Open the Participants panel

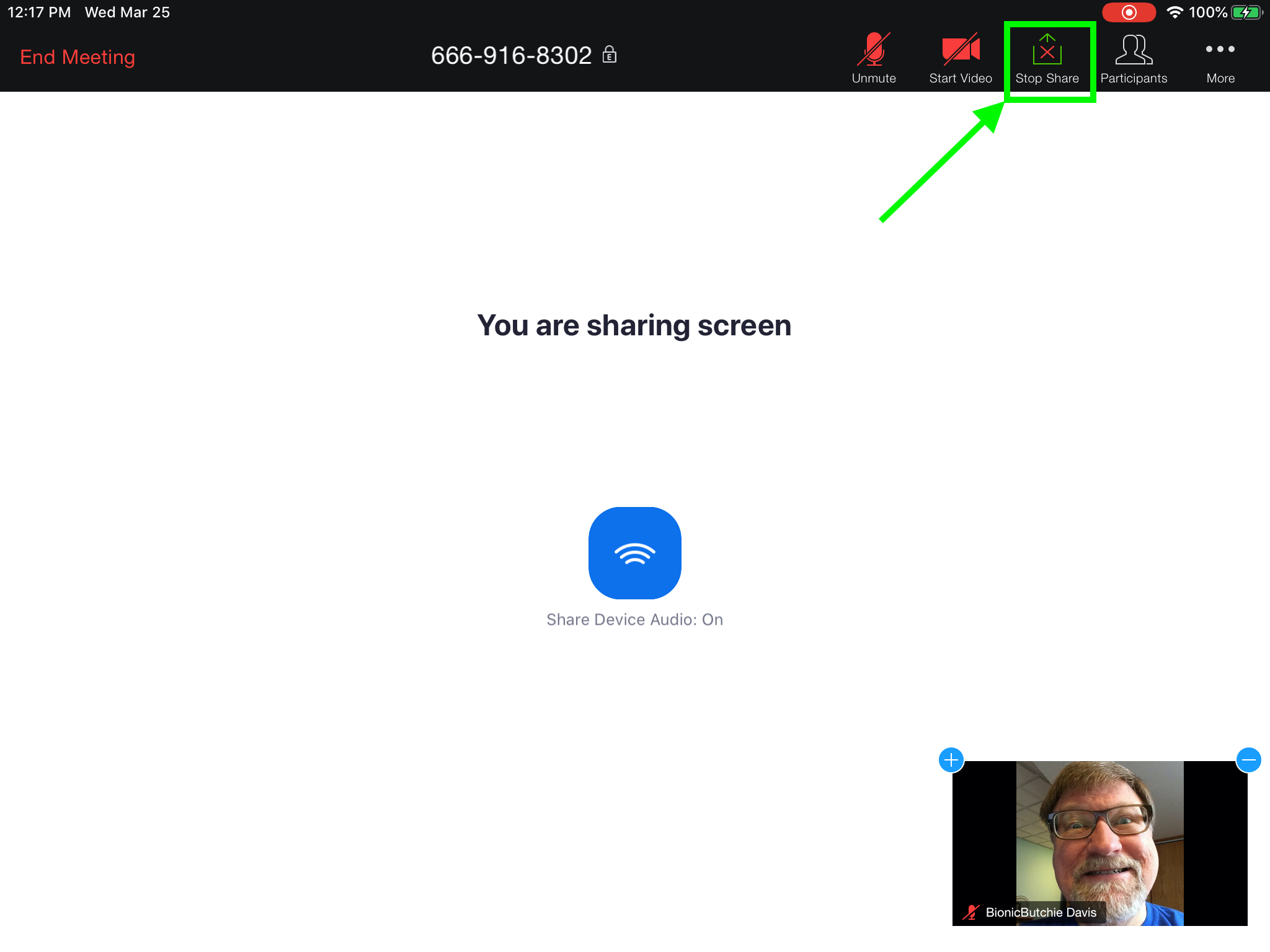point(1134,58)
